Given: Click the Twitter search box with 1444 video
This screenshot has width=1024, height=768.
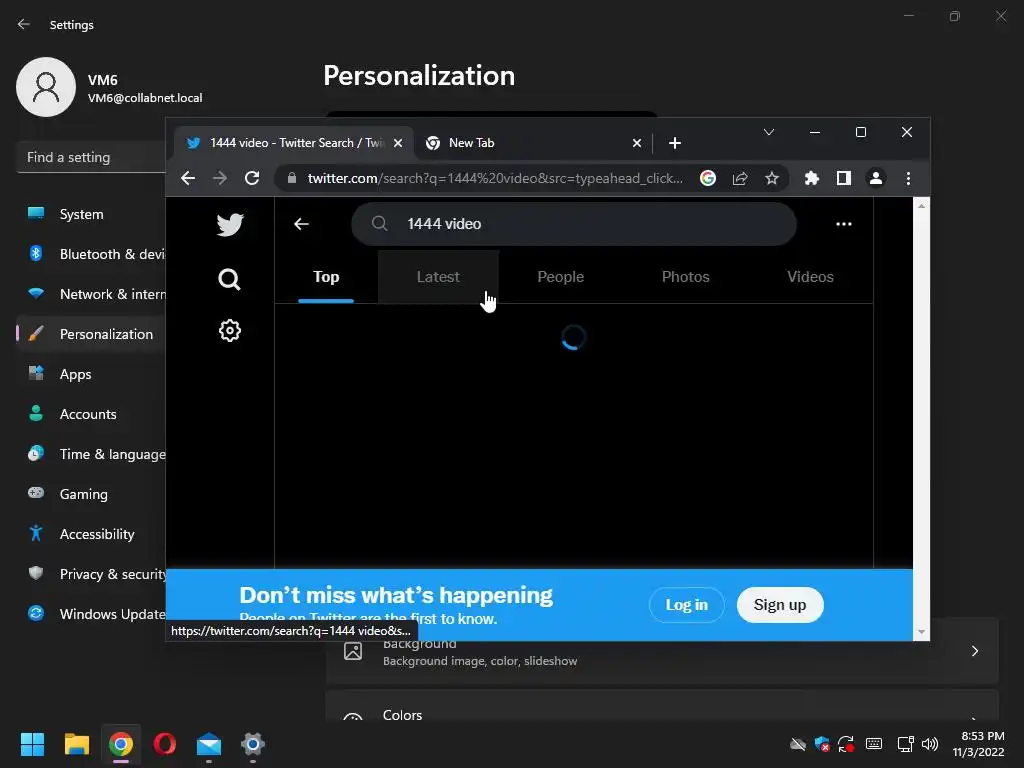Looking at the screenshot, I should (574, 224).
